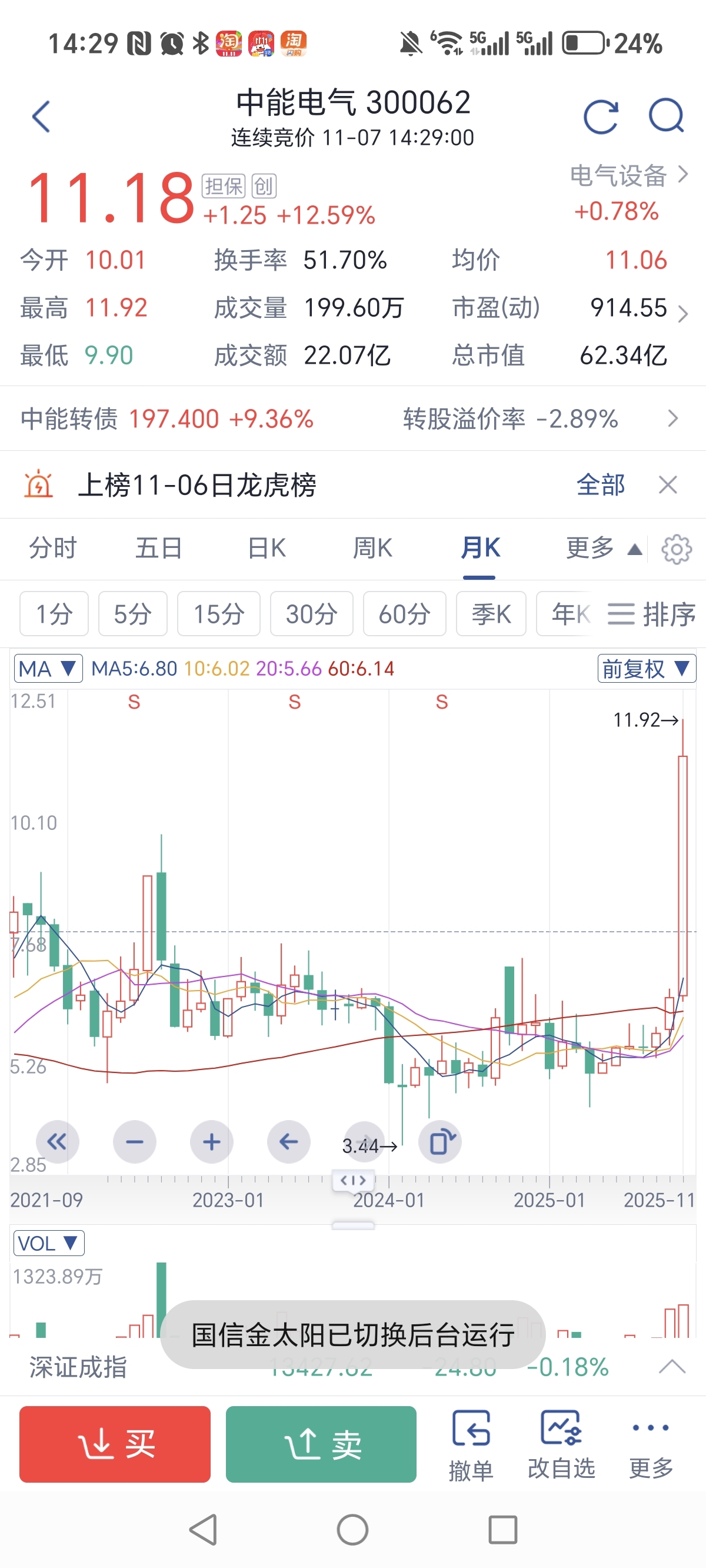Open the 排序 sort icon
Image resolution: width=706 pixels, height=1568 pixels.
tap(651, 614)
